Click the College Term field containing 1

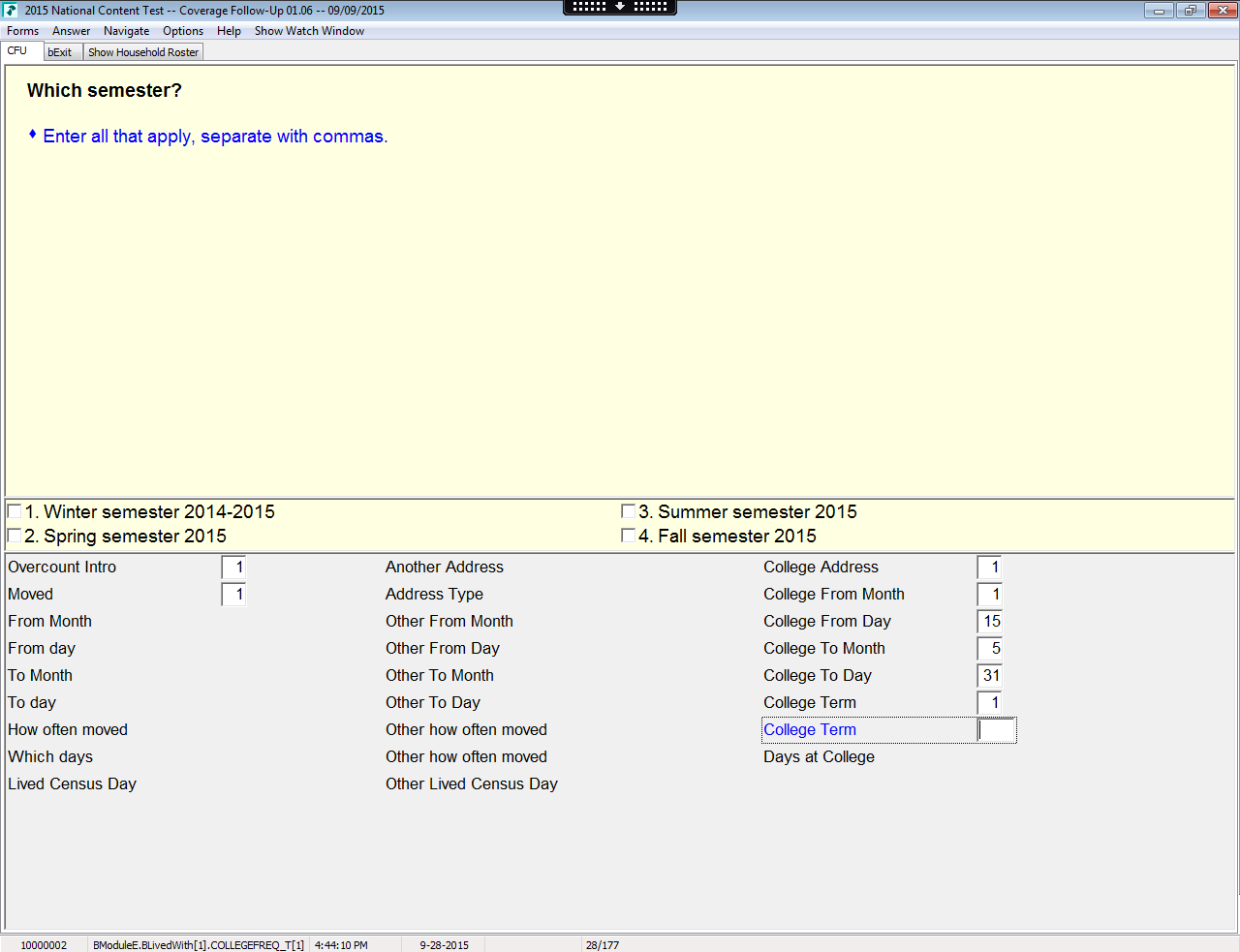click(x=989, y=703)
